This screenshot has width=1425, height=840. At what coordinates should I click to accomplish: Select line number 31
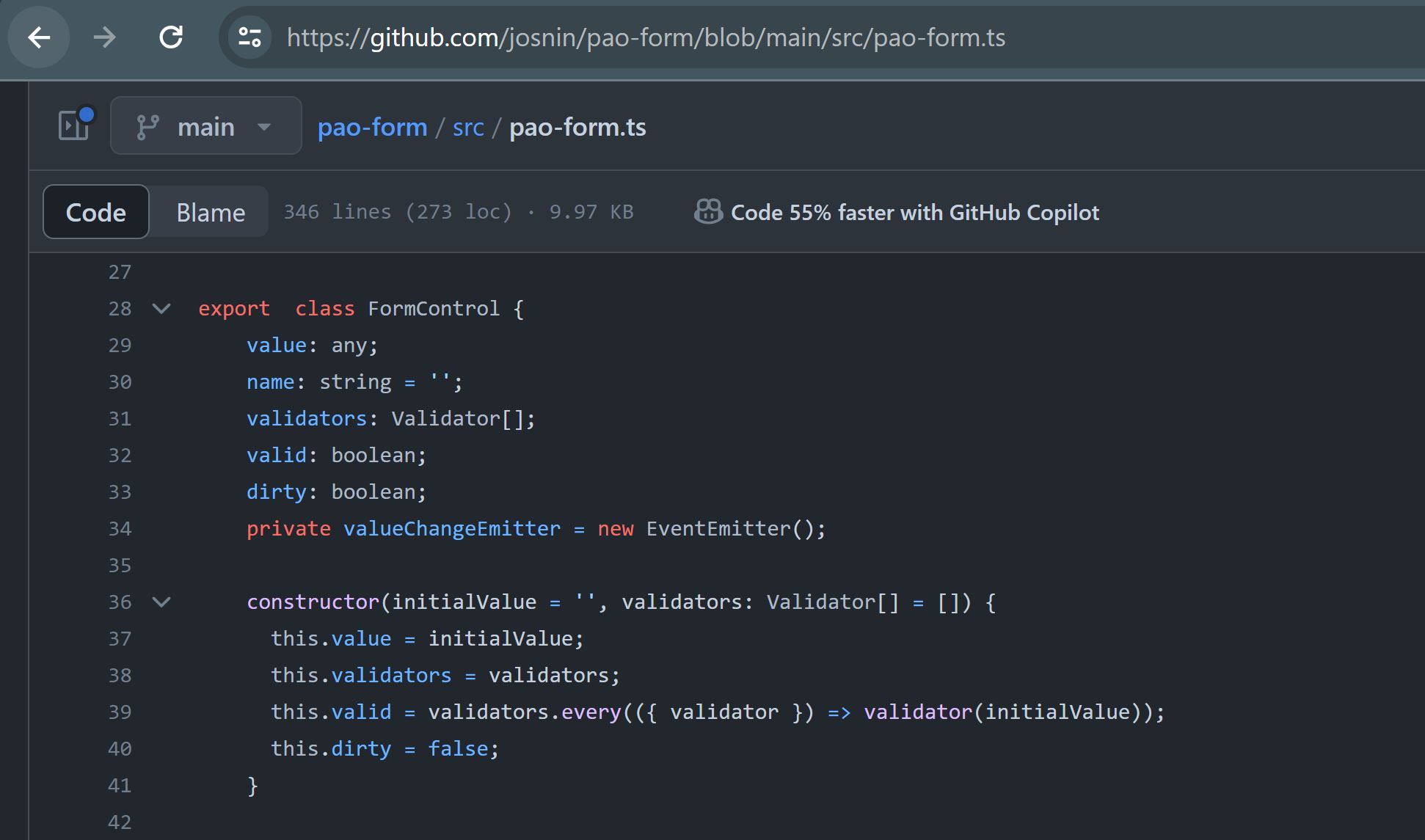click(x=120, y=419)
